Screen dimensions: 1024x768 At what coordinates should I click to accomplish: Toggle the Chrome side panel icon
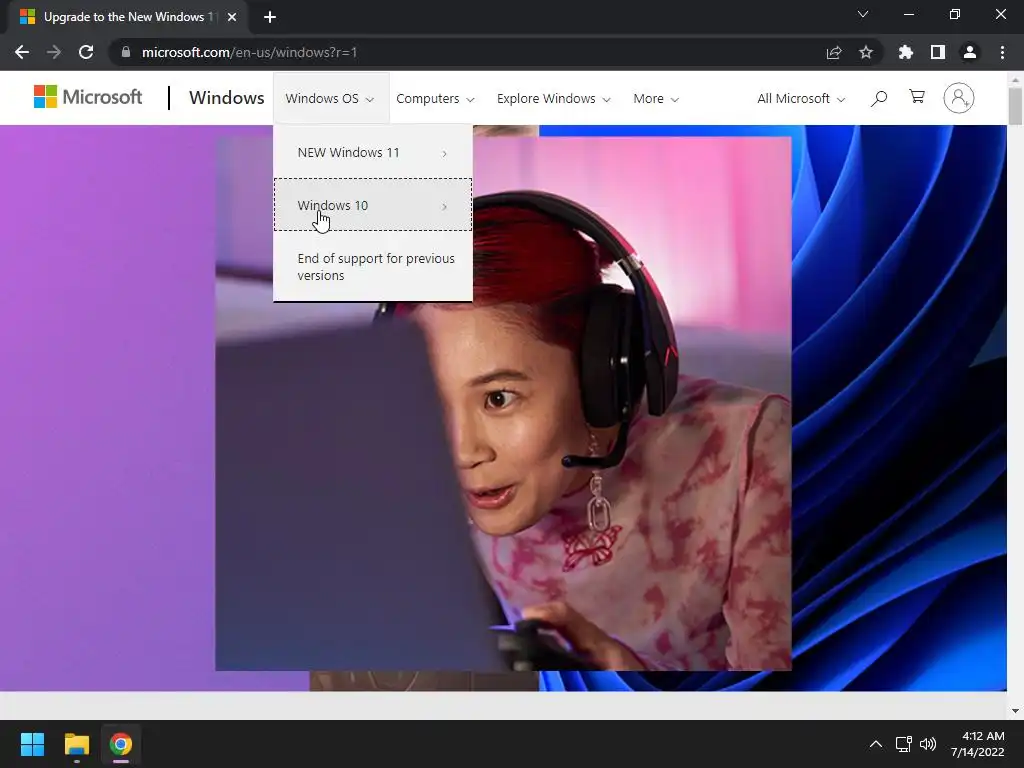[x=938, y=52]
